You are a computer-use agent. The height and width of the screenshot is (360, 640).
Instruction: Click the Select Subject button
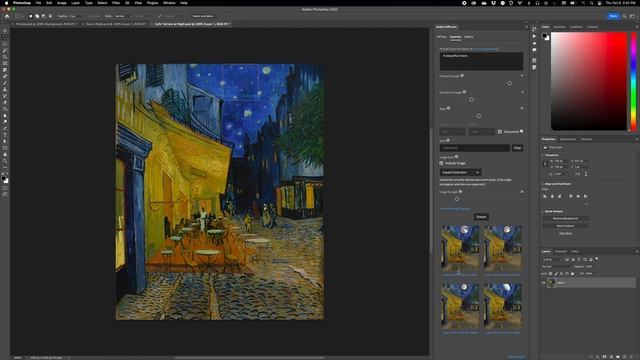(565, 226)
